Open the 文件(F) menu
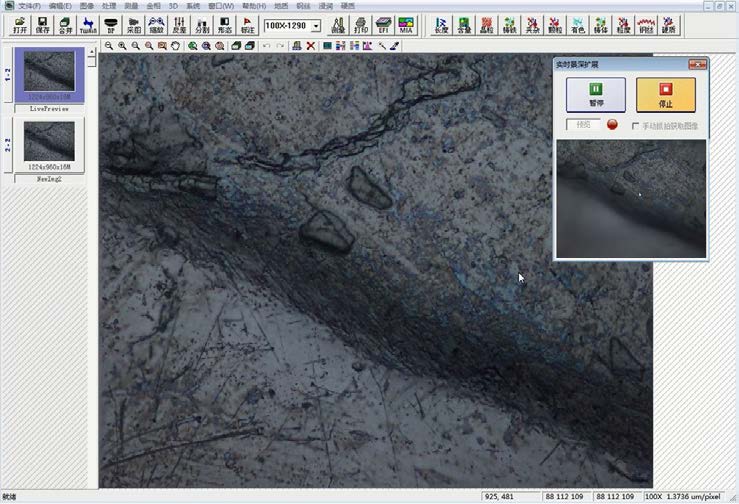Screen dimensions: 739x504 29,6
